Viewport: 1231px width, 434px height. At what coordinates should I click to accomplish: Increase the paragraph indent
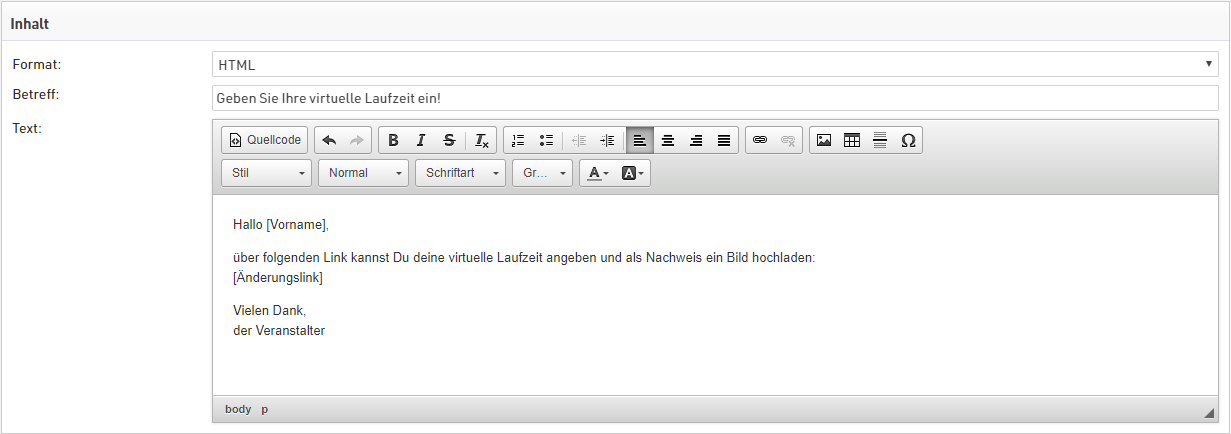click(x=607, y=140)
